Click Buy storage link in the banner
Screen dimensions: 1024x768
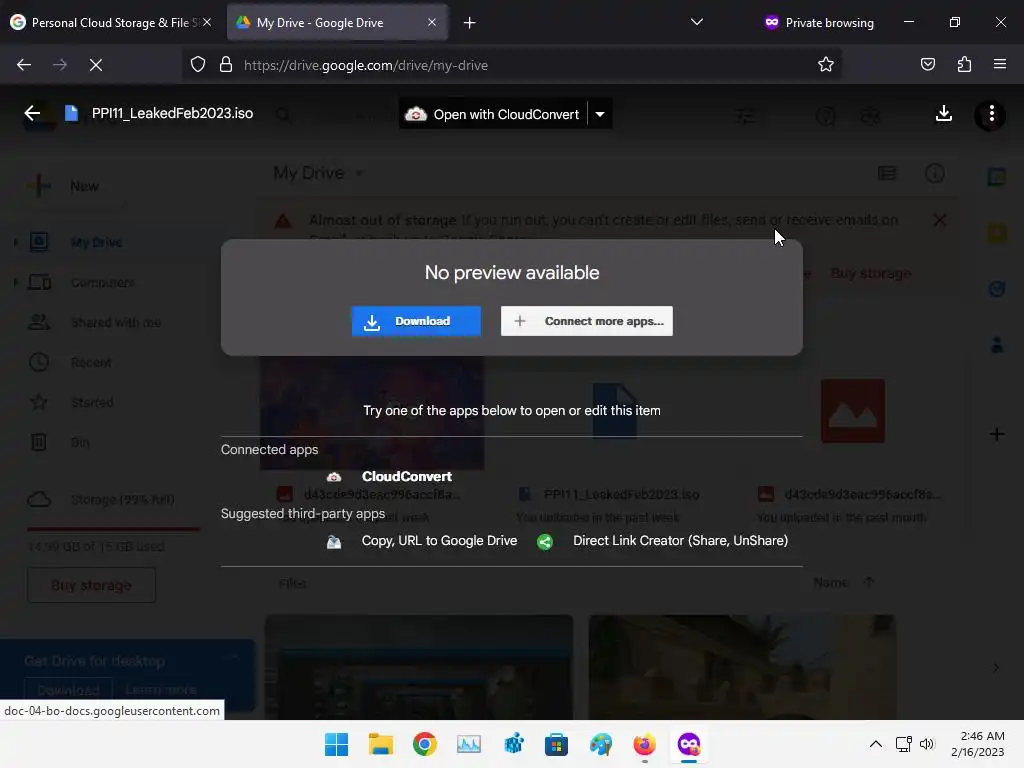click(871, 273)
